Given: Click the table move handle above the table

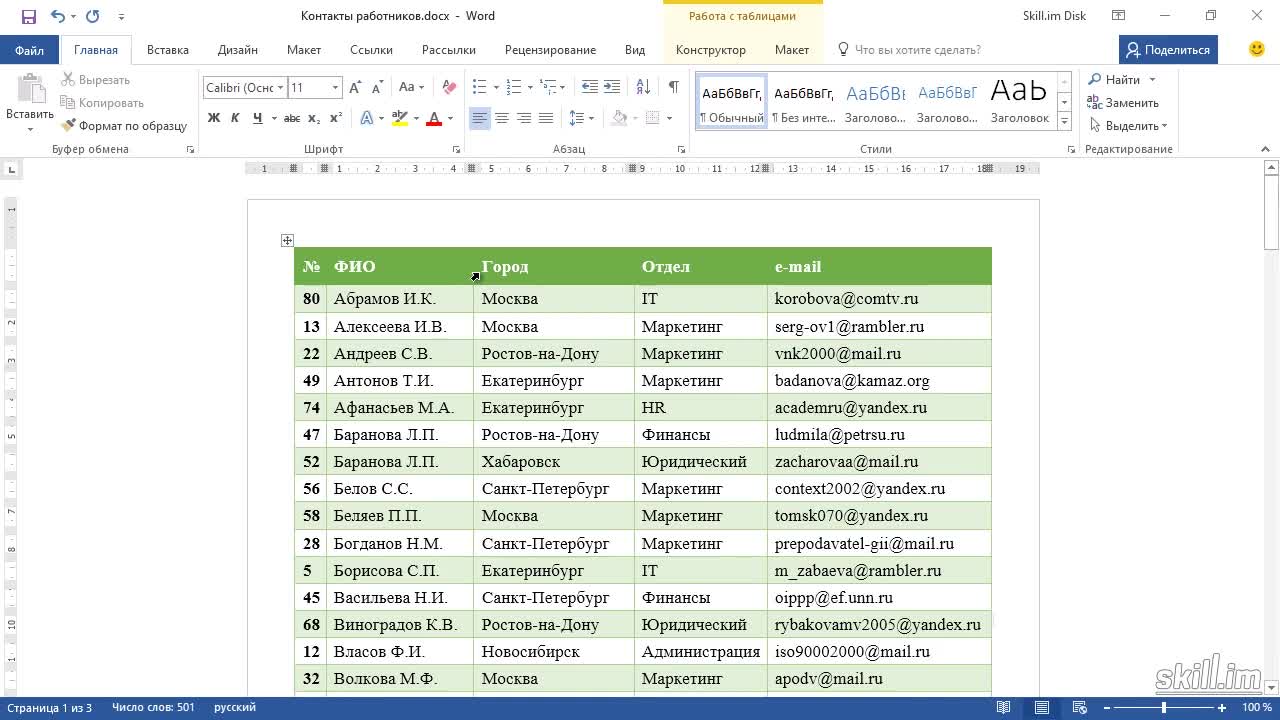Looking at the screenshot, I should (x=287, y=240).
